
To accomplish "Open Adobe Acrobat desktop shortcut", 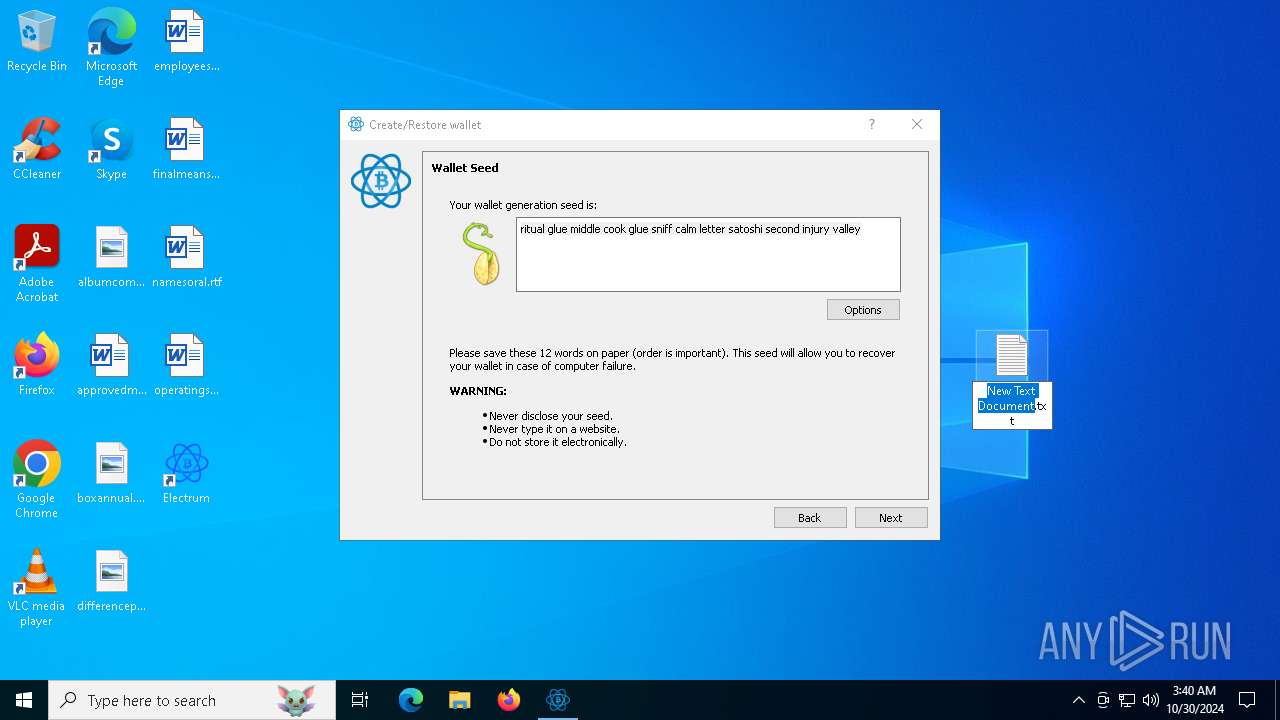I will [37, 264].
